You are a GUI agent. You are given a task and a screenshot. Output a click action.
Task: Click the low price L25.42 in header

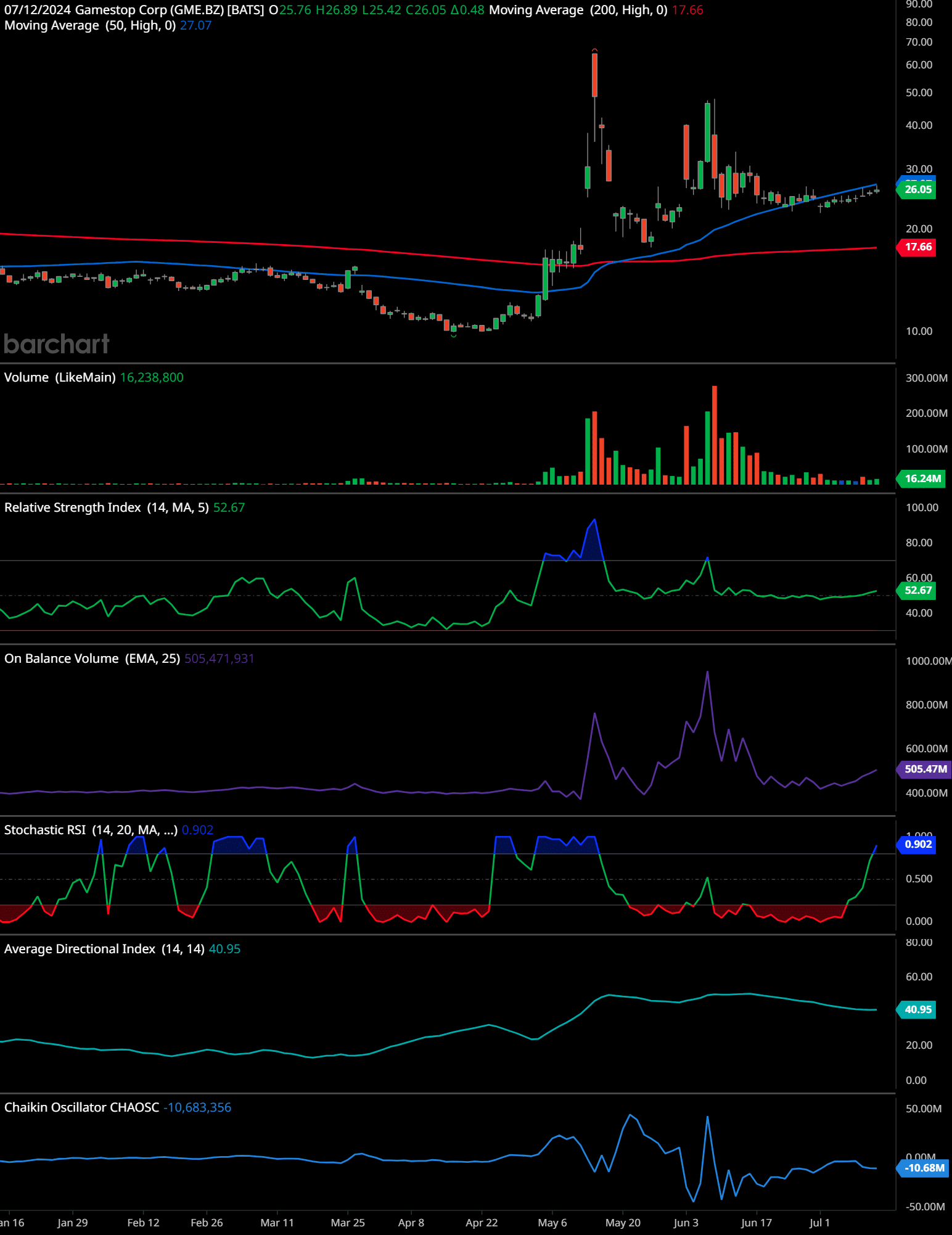pyautogui.click(x=382, y=10)
